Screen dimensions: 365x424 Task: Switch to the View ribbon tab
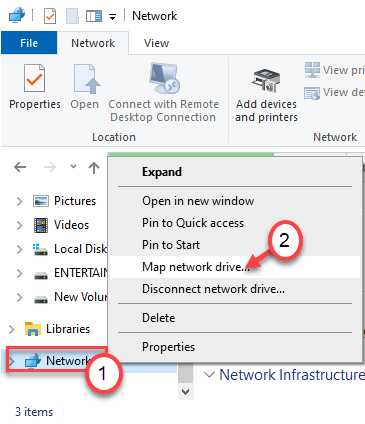pyautogui.click(x=156, y=43)
